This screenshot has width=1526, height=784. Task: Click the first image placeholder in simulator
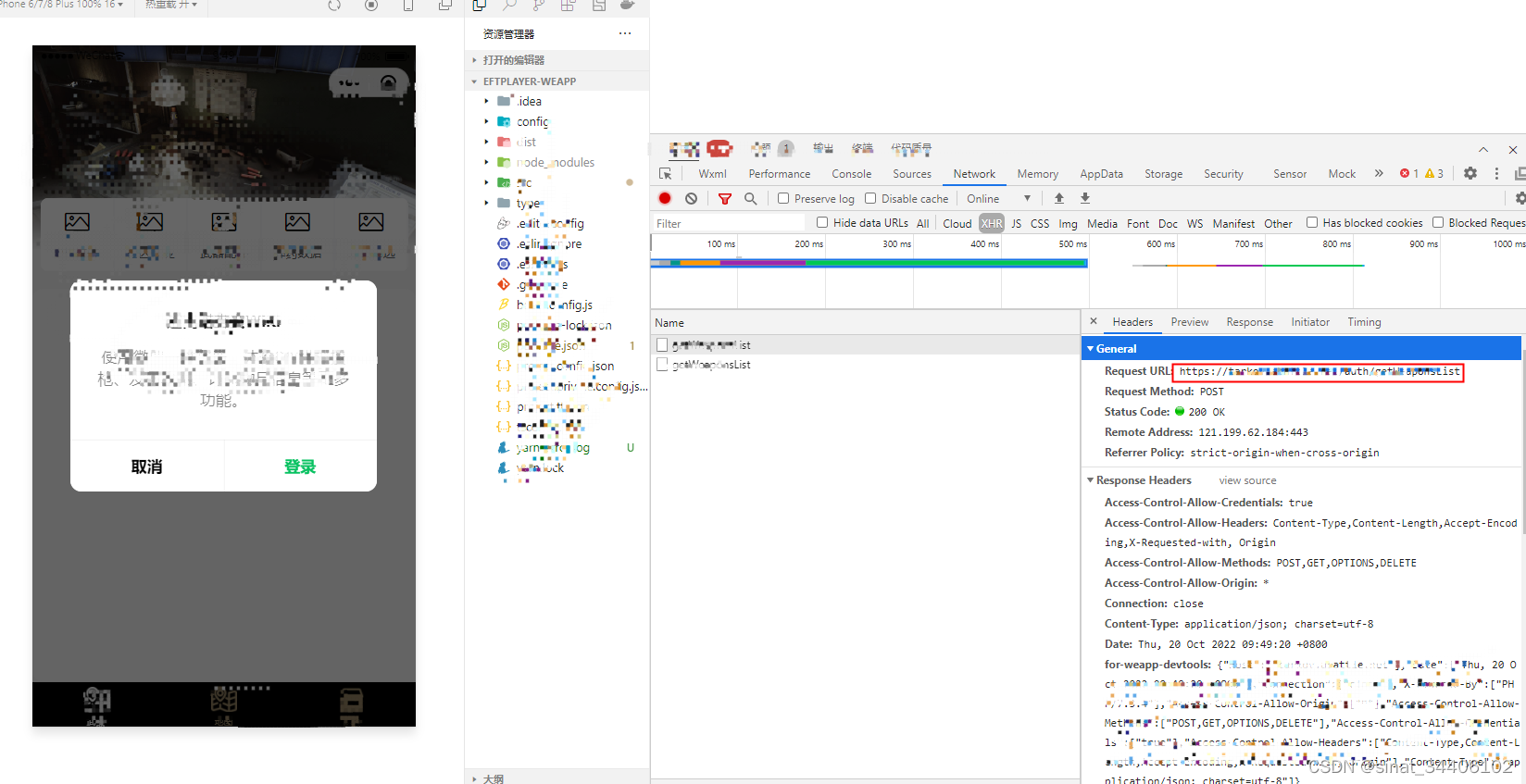[x=77, y=222]
